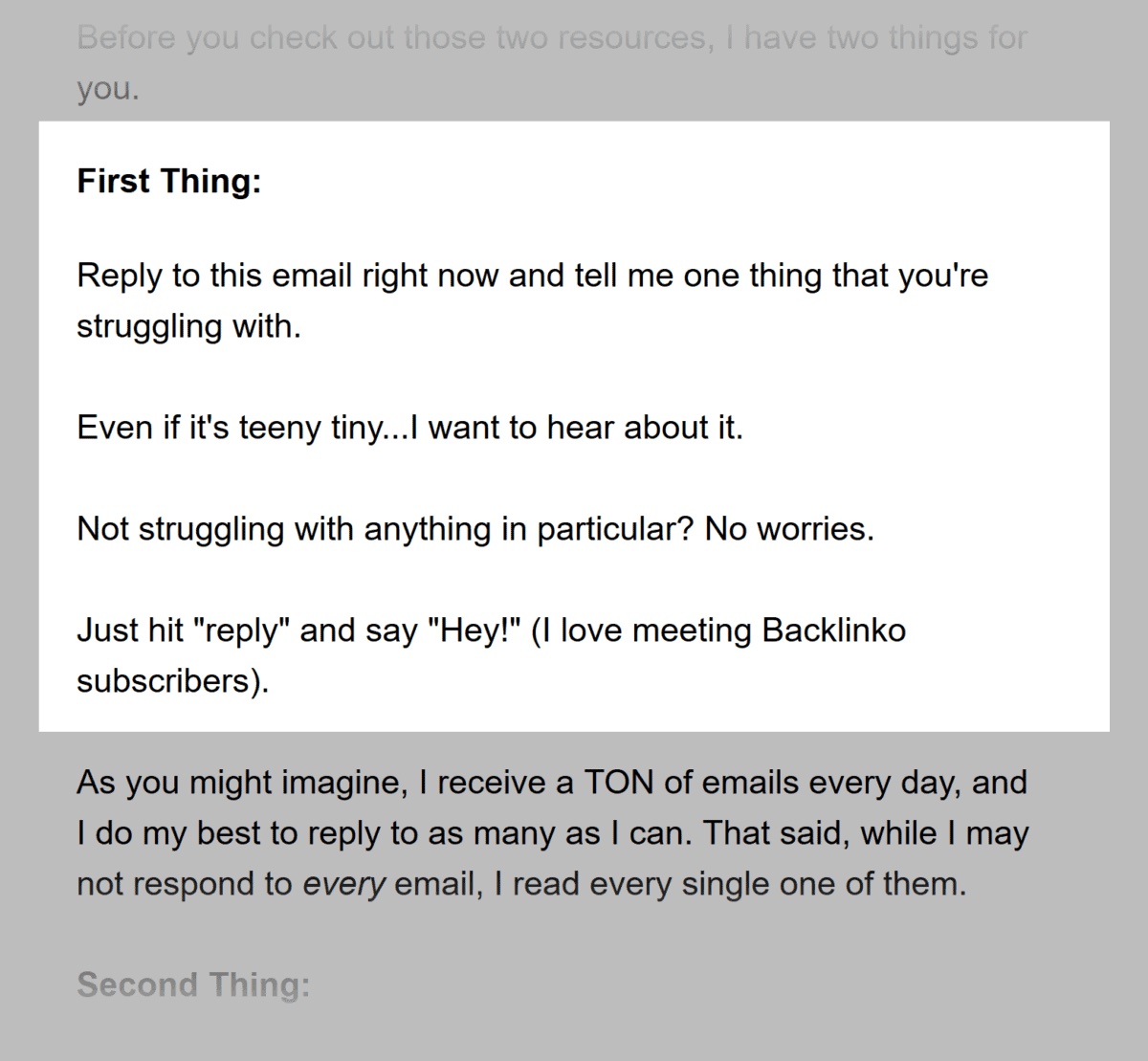This screenshot has height=1061, width=1148.
Task: Click the words 'struggling with.' on the second line
Action: (188, 326)
